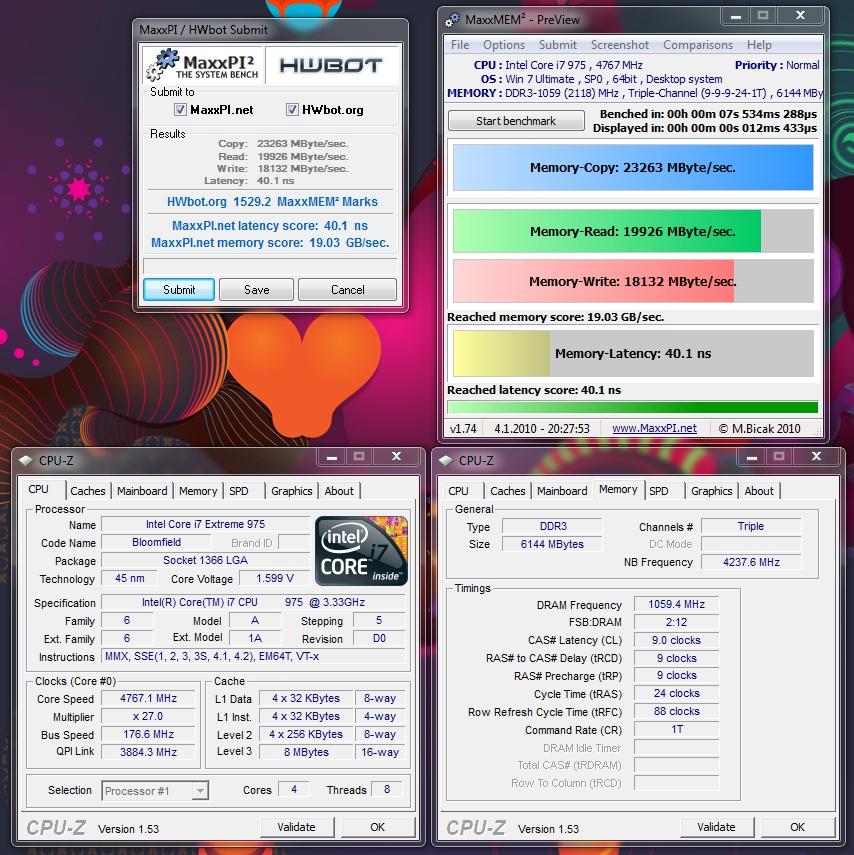Click the QPI Link 3884.3 MHz value
This screenshot has width=854, height=855.
tap(148, 752)
